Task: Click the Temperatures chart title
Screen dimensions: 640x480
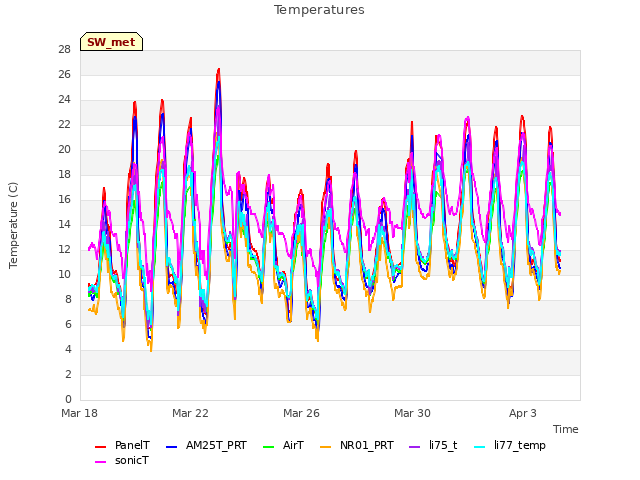Action: (319, 10)
